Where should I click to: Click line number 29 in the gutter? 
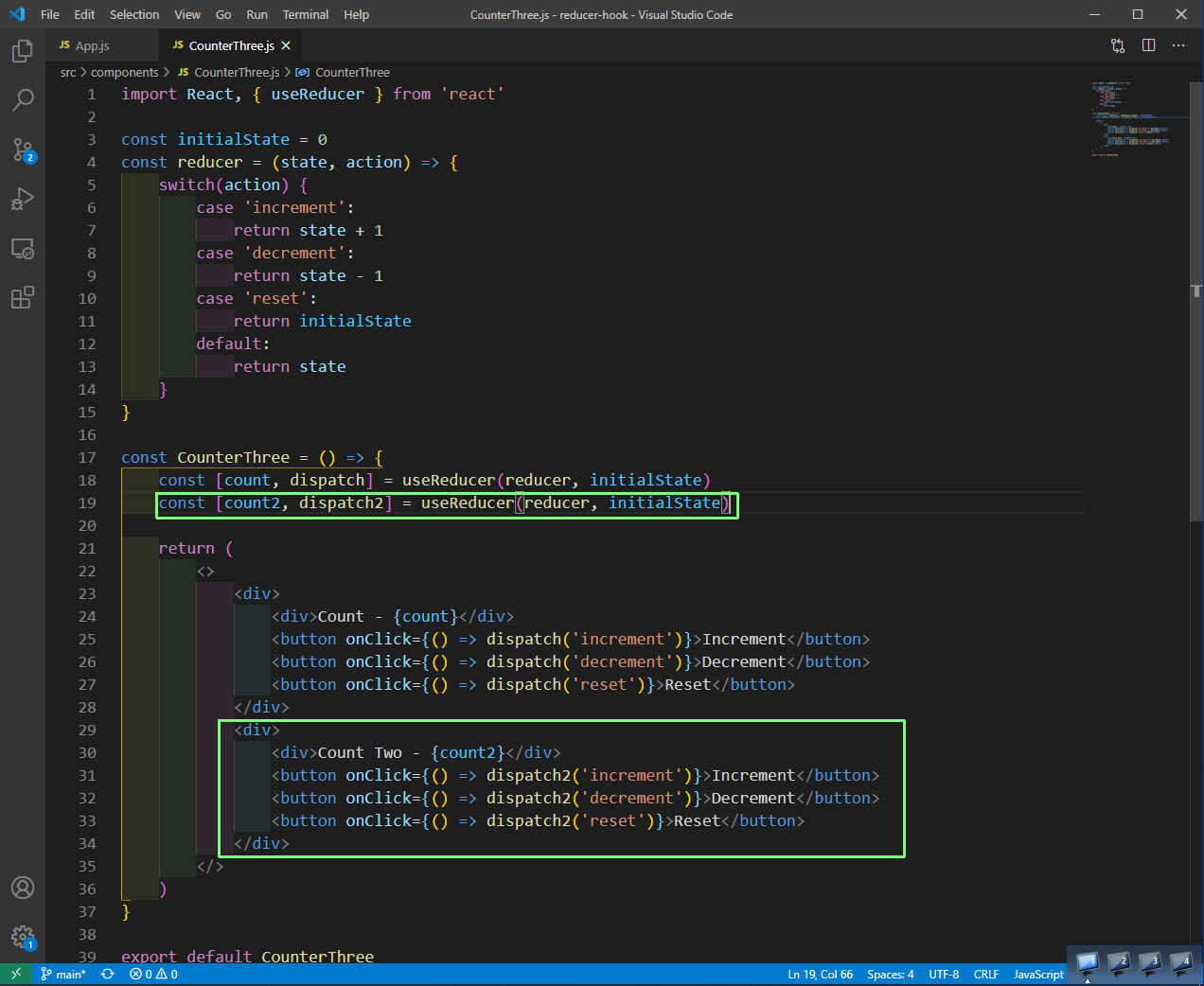point(87,730)
